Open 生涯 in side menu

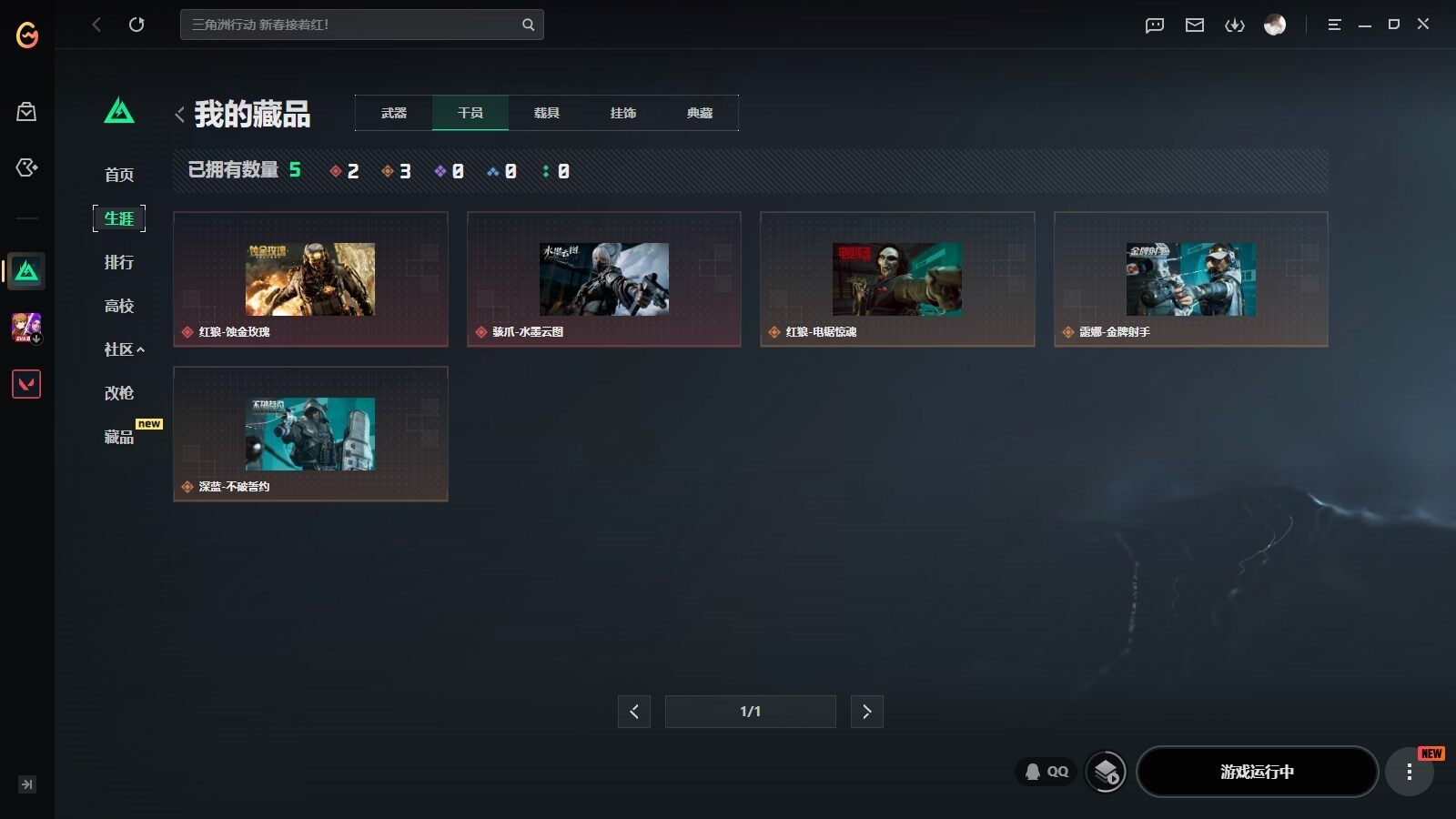click(x=119, y=218)
